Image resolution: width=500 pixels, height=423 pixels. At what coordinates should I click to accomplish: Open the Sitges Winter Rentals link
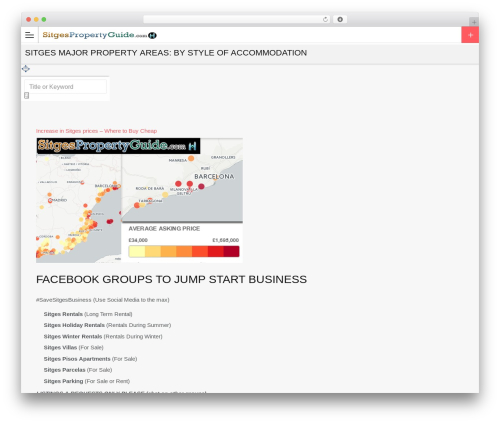coord(73,336)
